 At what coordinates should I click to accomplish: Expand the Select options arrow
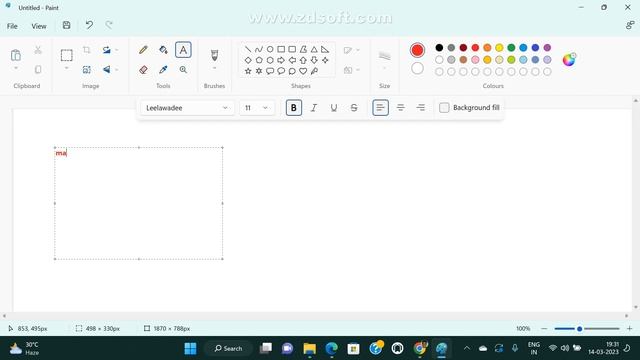[67, 68]
